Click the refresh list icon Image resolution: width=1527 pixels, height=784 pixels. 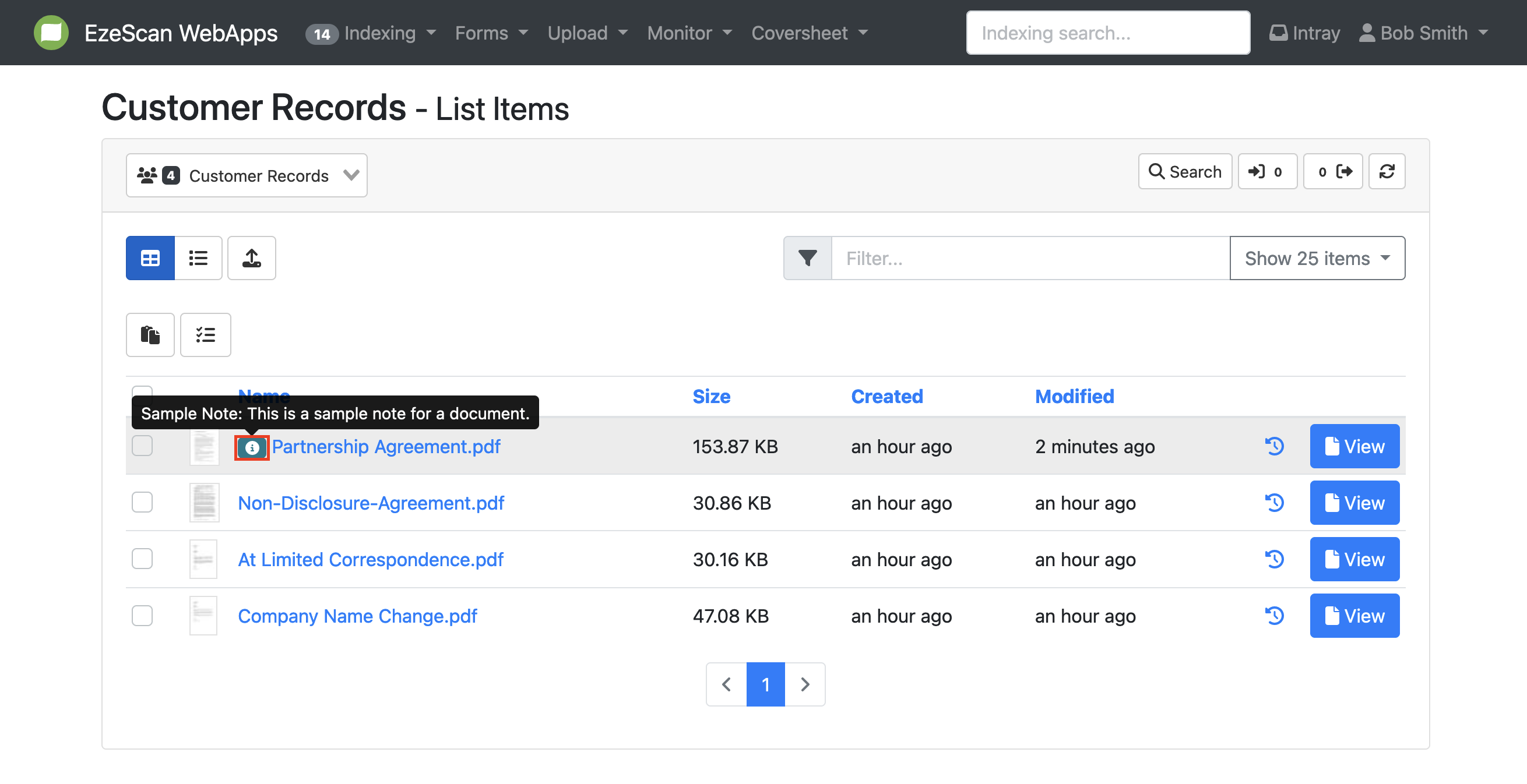pyautogui.click(x=1386, y=172)
